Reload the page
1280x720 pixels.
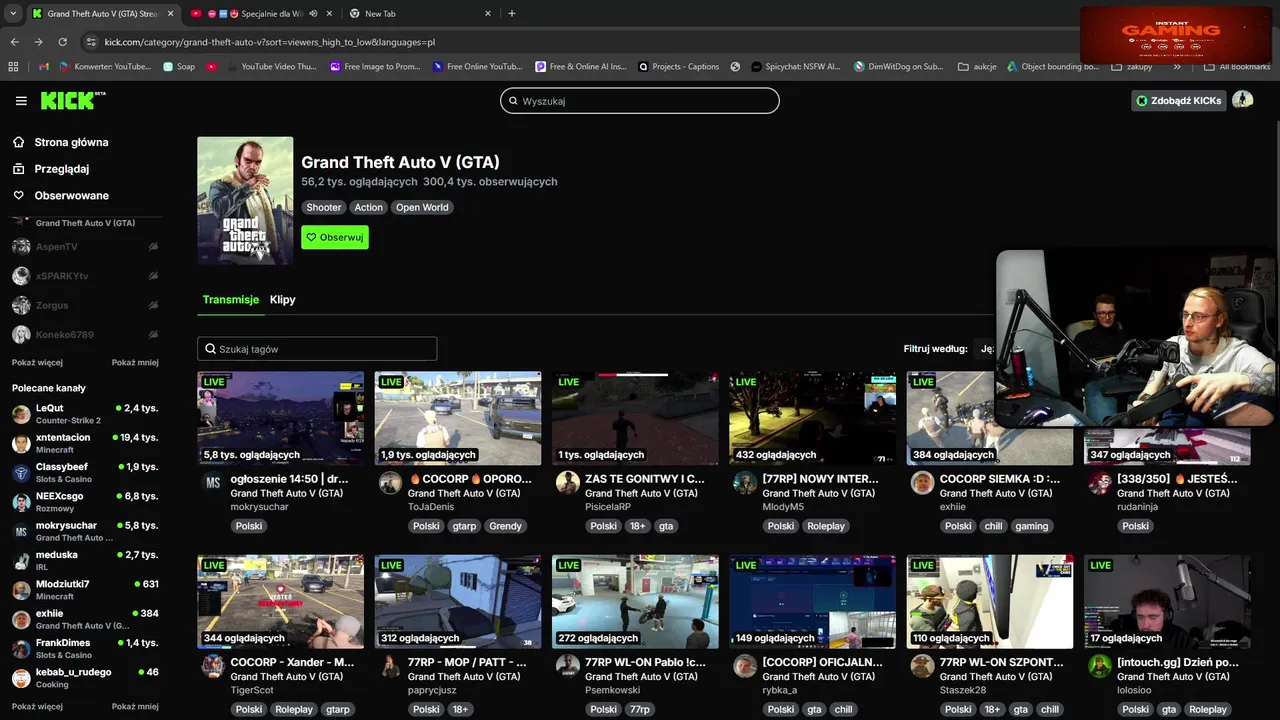click(x=62, y=42)
